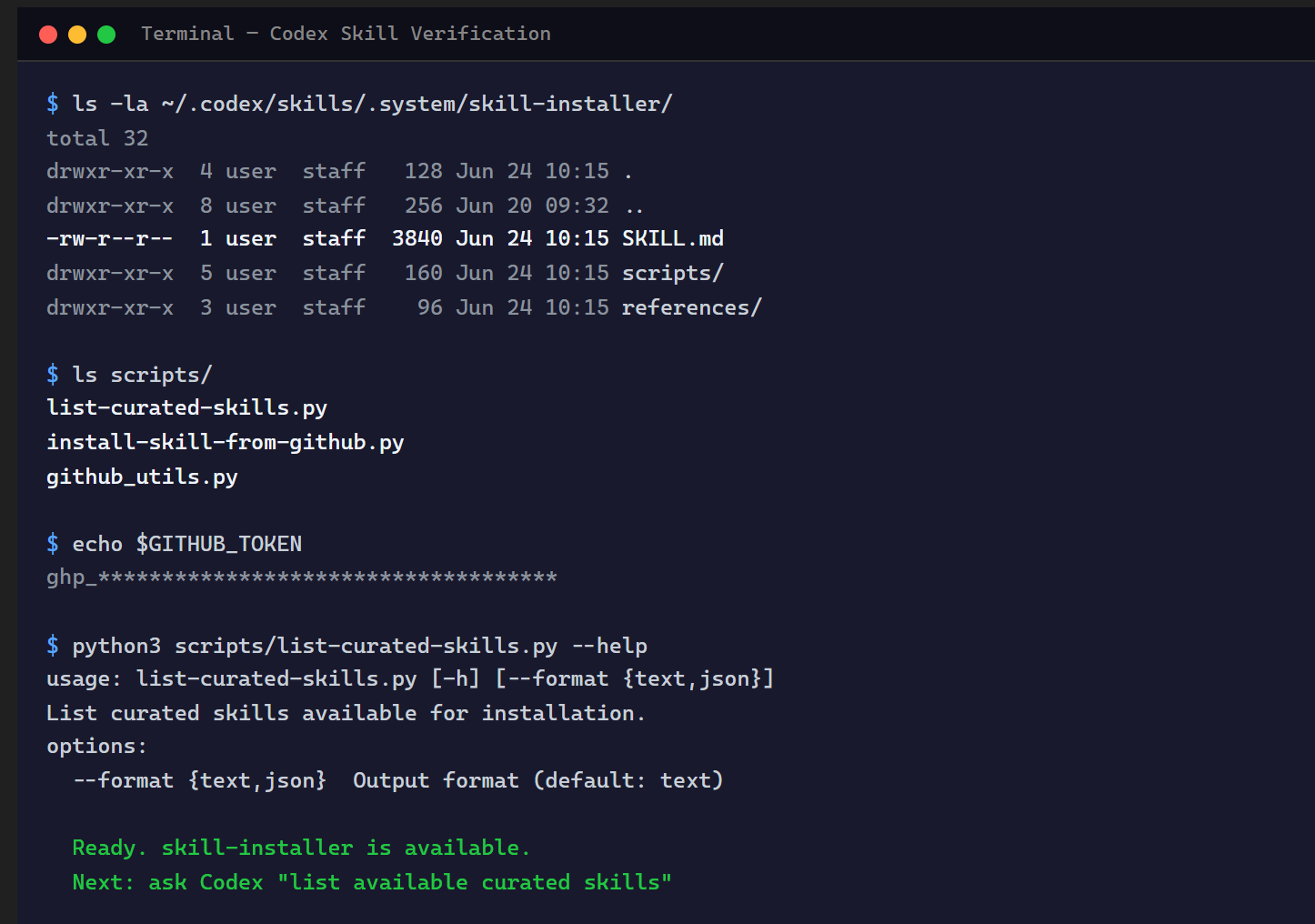Click the 'Next: ask Codex' green hint line
The image size is (1315, 924).
pos(372,882)
